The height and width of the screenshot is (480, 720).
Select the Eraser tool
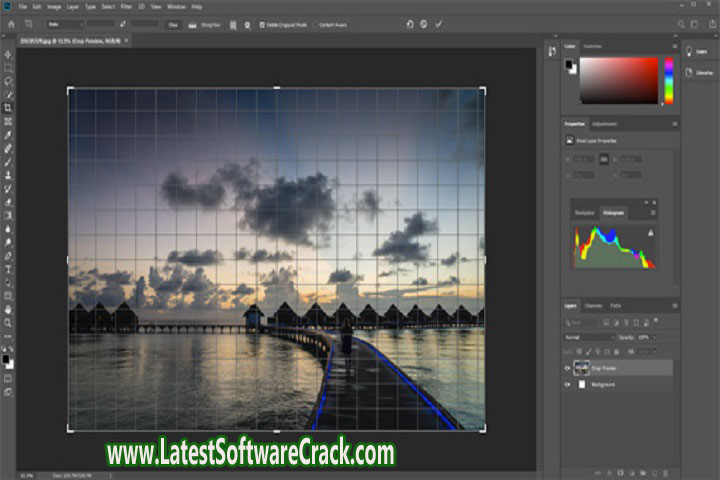8,202
